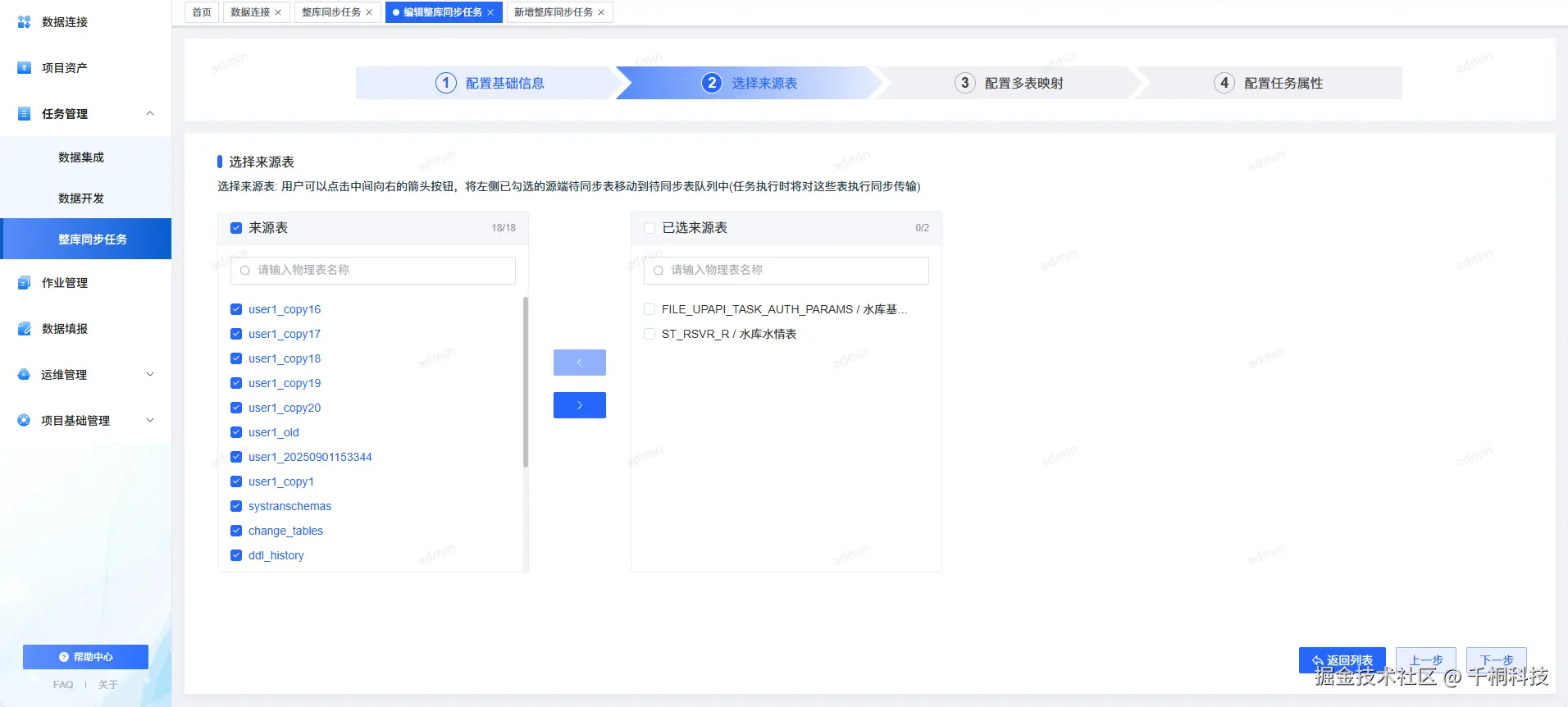
Task: Click the 作业管理 sidebar icon
Action: click(x=25, y=283)
